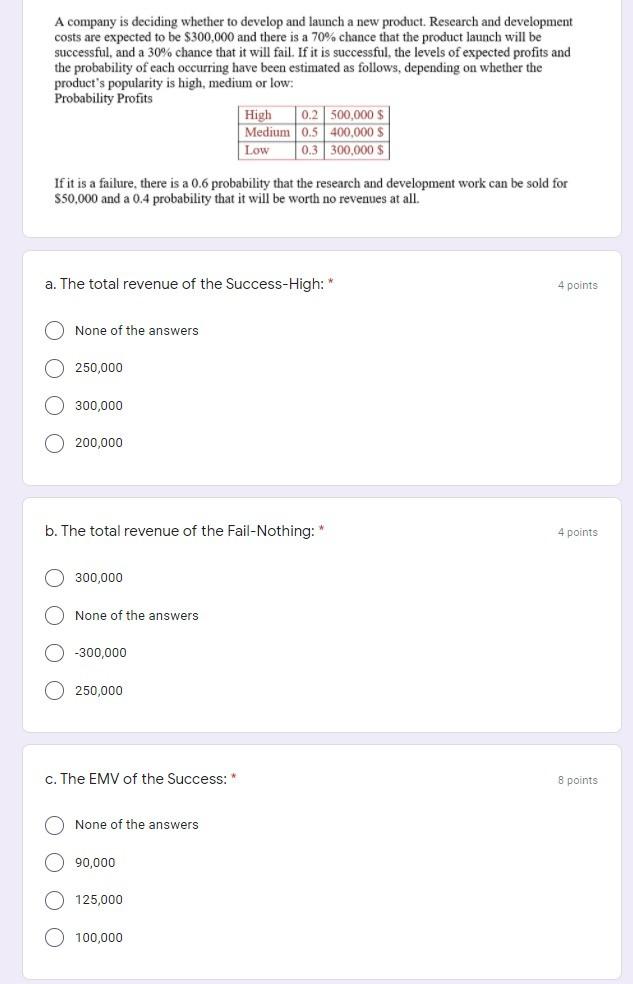Image resolution: width=633 pixels, height=984 pixels.
Task: Click the "8 points" label on question c
Action: [577, 780]
